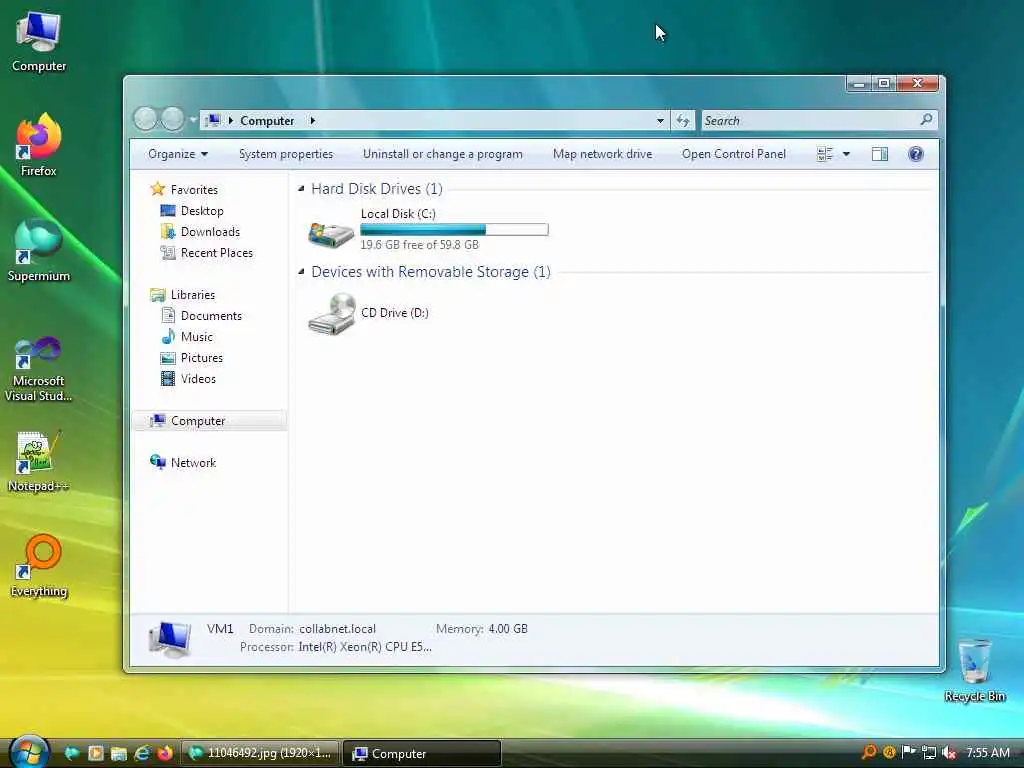Click the orange tray icon next to the flag

pos(889,752)
